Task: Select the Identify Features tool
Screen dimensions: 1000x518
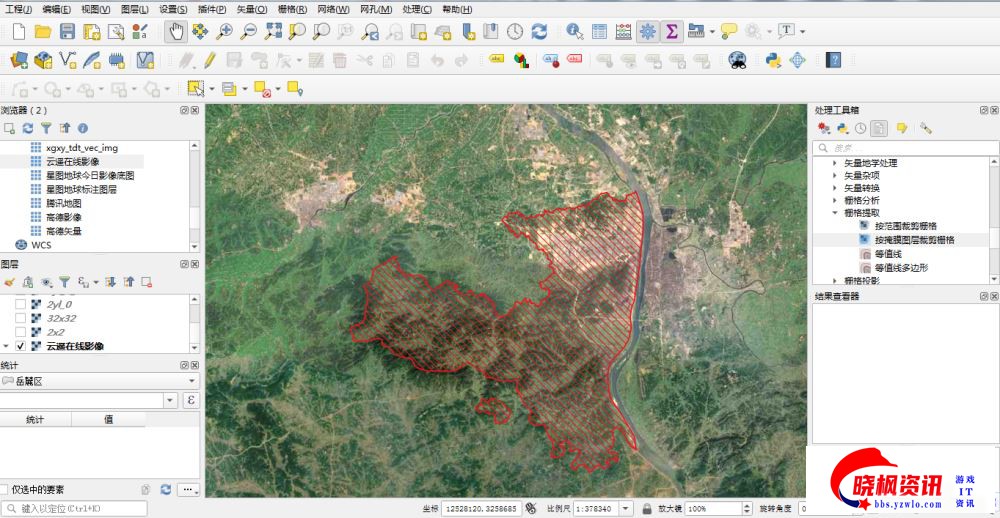Action: point(575,31)
